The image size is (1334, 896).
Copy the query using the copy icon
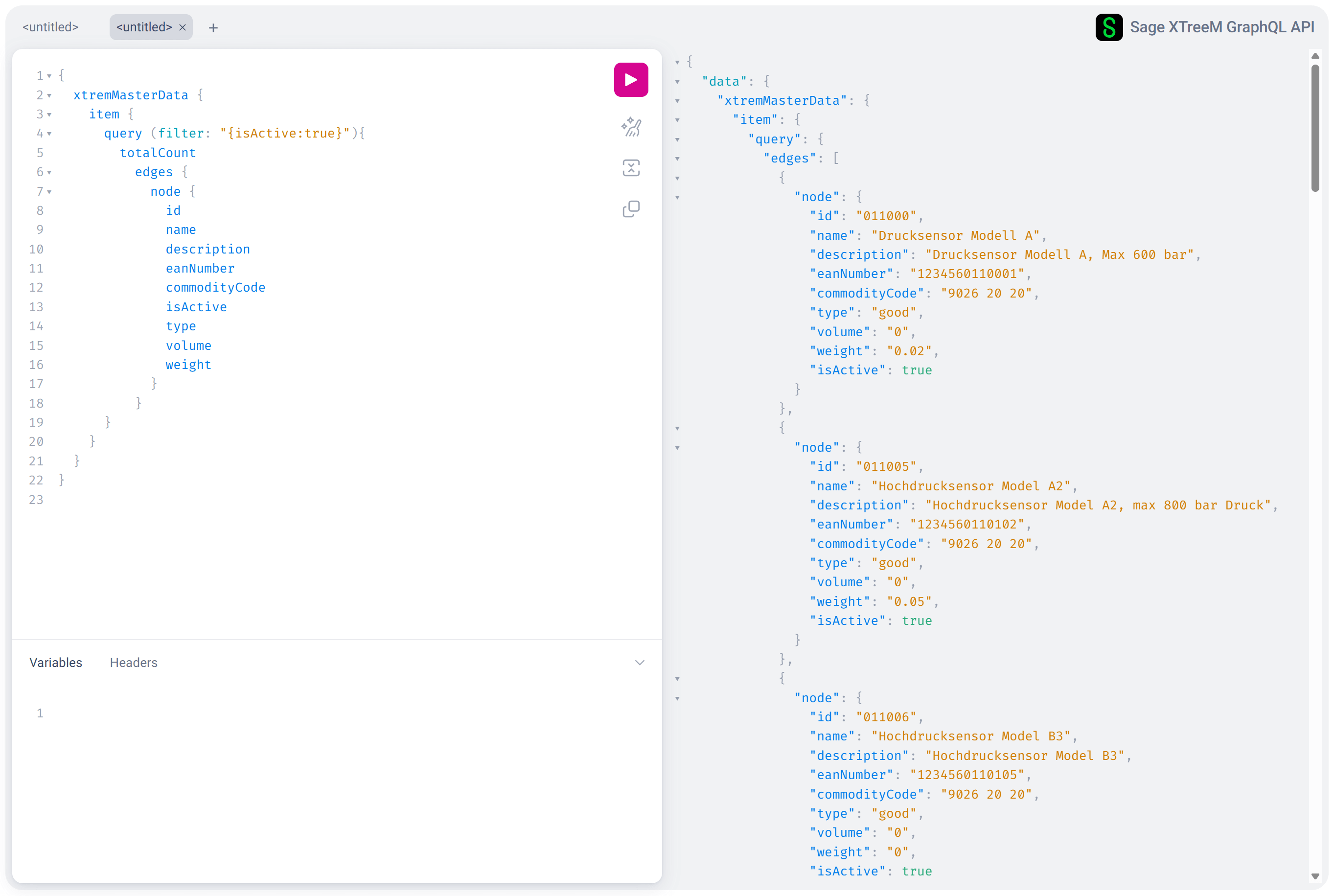pyautogui.click(x=630, y=208)
